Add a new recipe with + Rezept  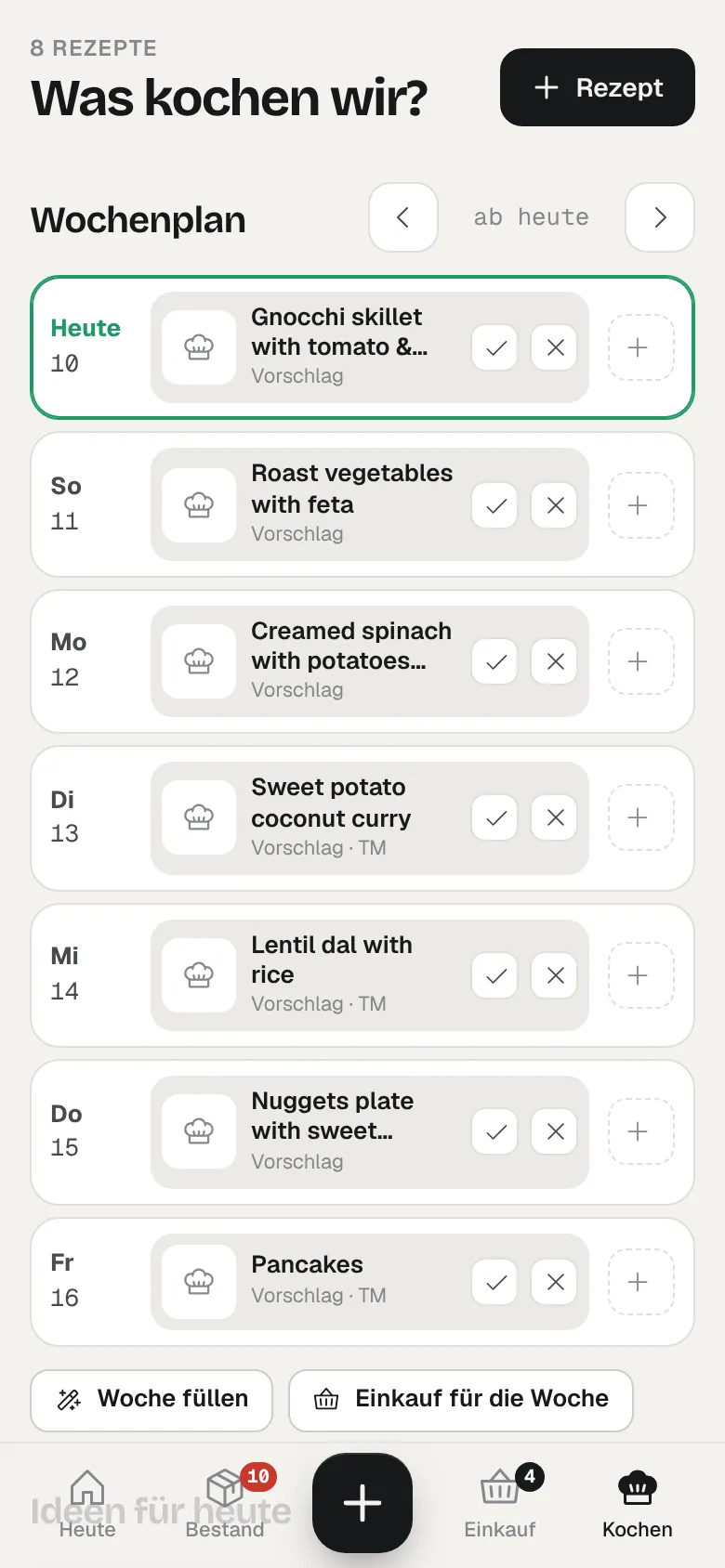click(598, 87)
